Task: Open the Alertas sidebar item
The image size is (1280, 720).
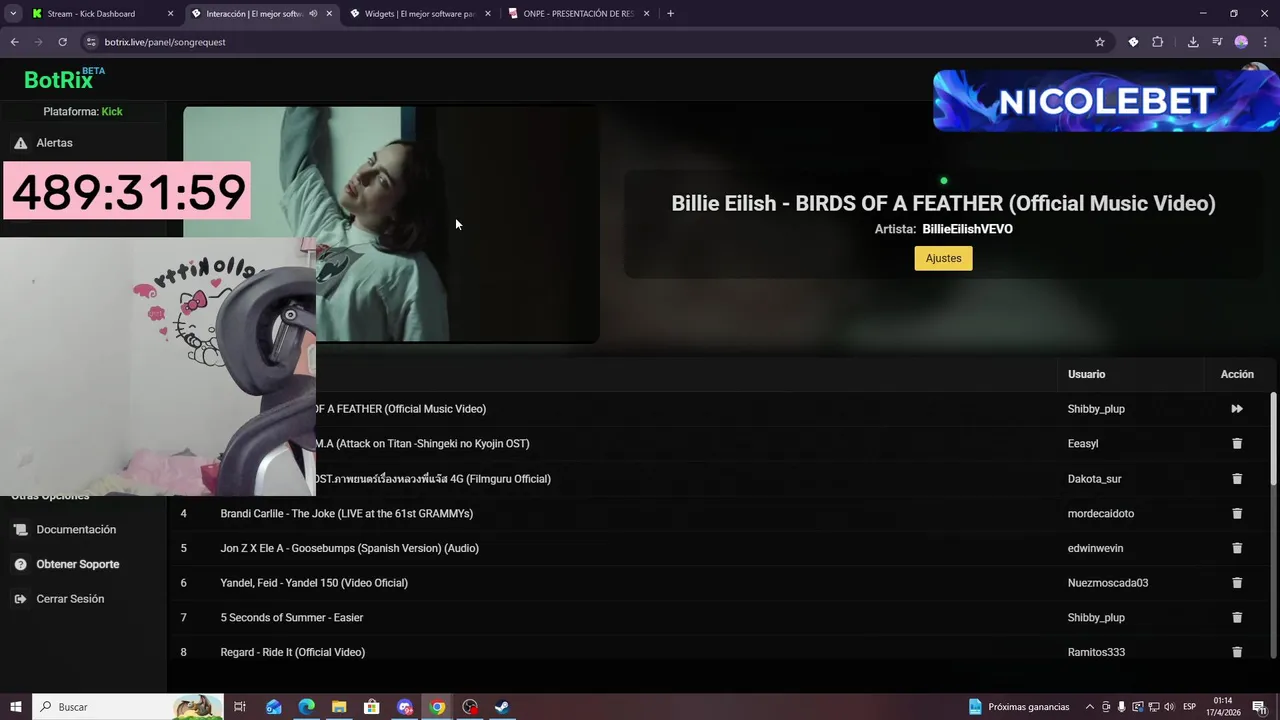Action: coord(54,143)
